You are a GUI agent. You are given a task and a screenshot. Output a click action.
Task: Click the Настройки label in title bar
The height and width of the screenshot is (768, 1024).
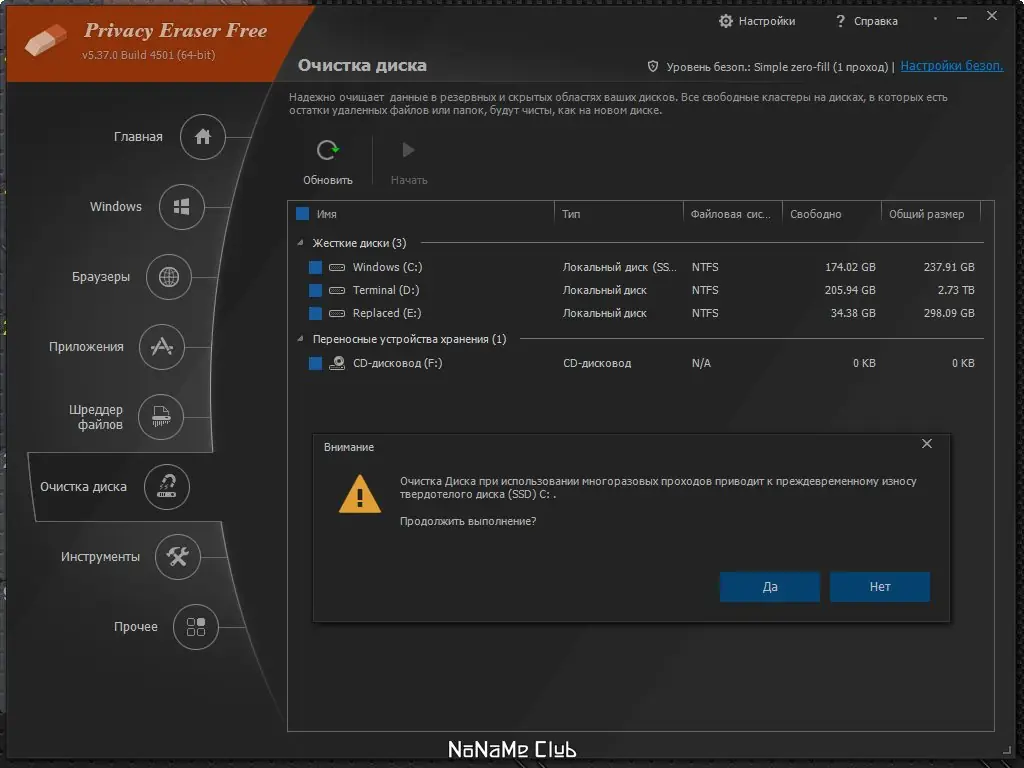(x=767, y=21)
